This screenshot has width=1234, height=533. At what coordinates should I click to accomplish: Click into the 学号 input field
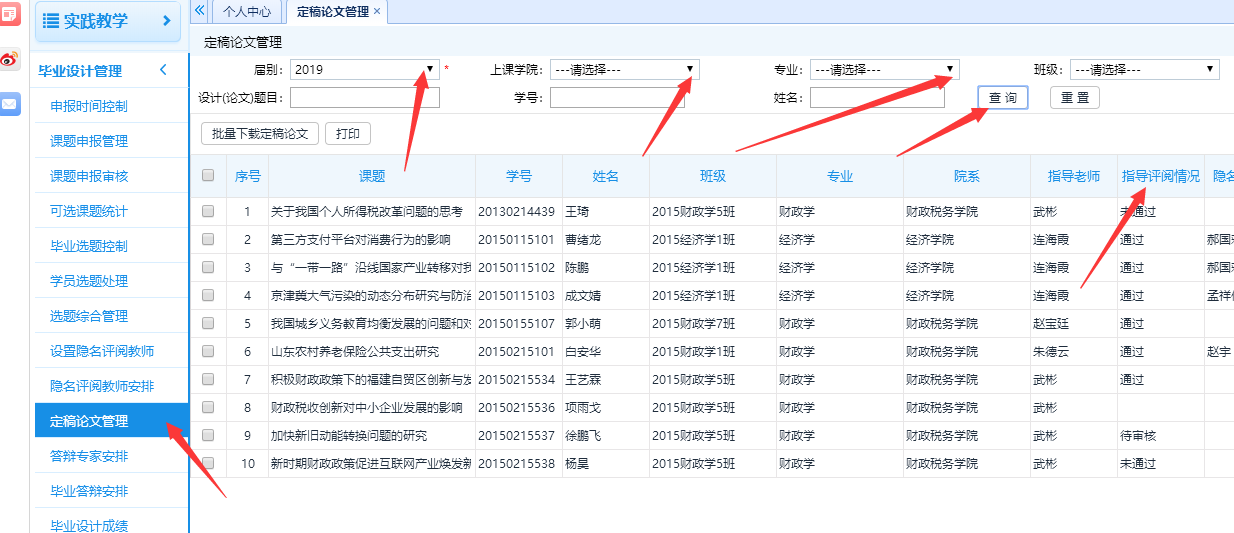[617, 97]
